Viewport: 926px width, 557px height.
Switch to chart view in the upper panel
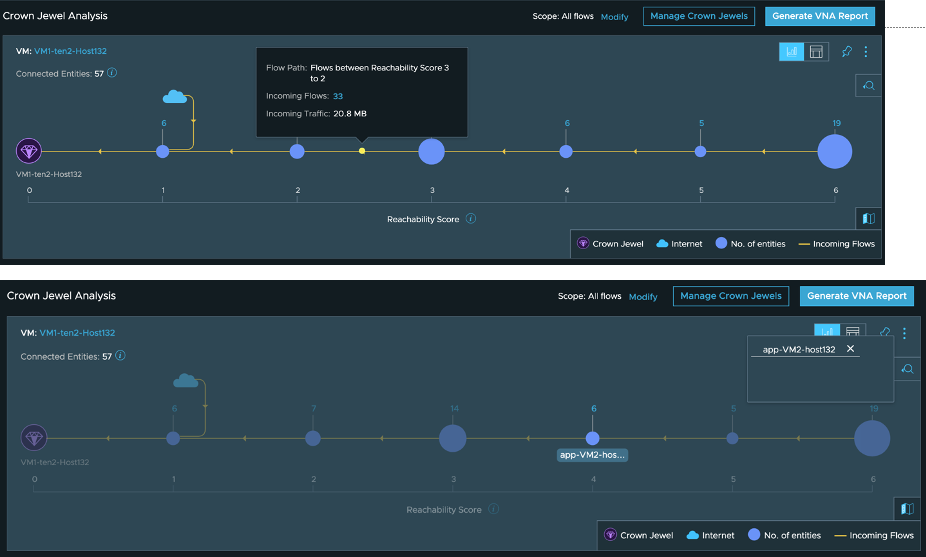point(792,52)
